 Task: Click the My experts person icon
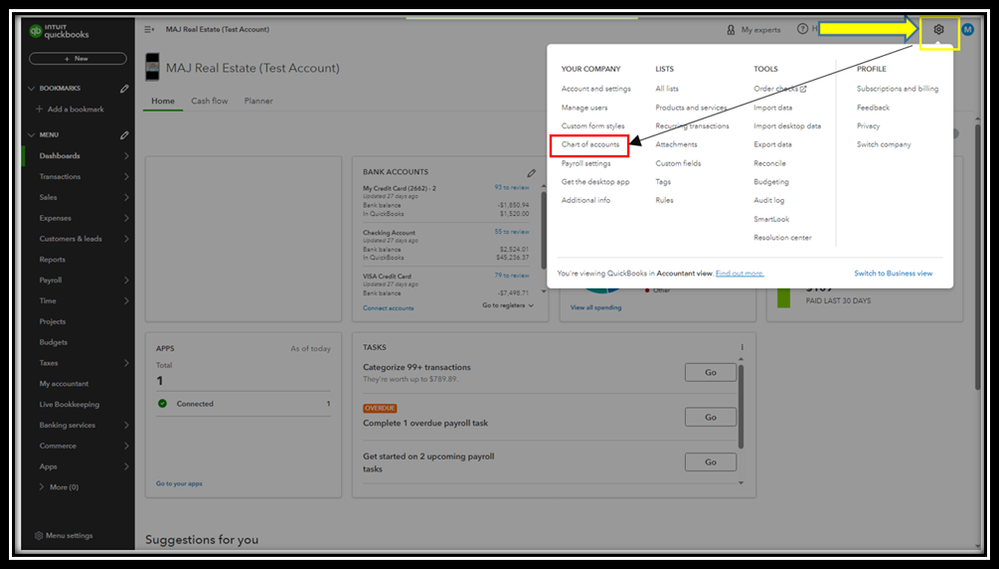pos(731,30)
